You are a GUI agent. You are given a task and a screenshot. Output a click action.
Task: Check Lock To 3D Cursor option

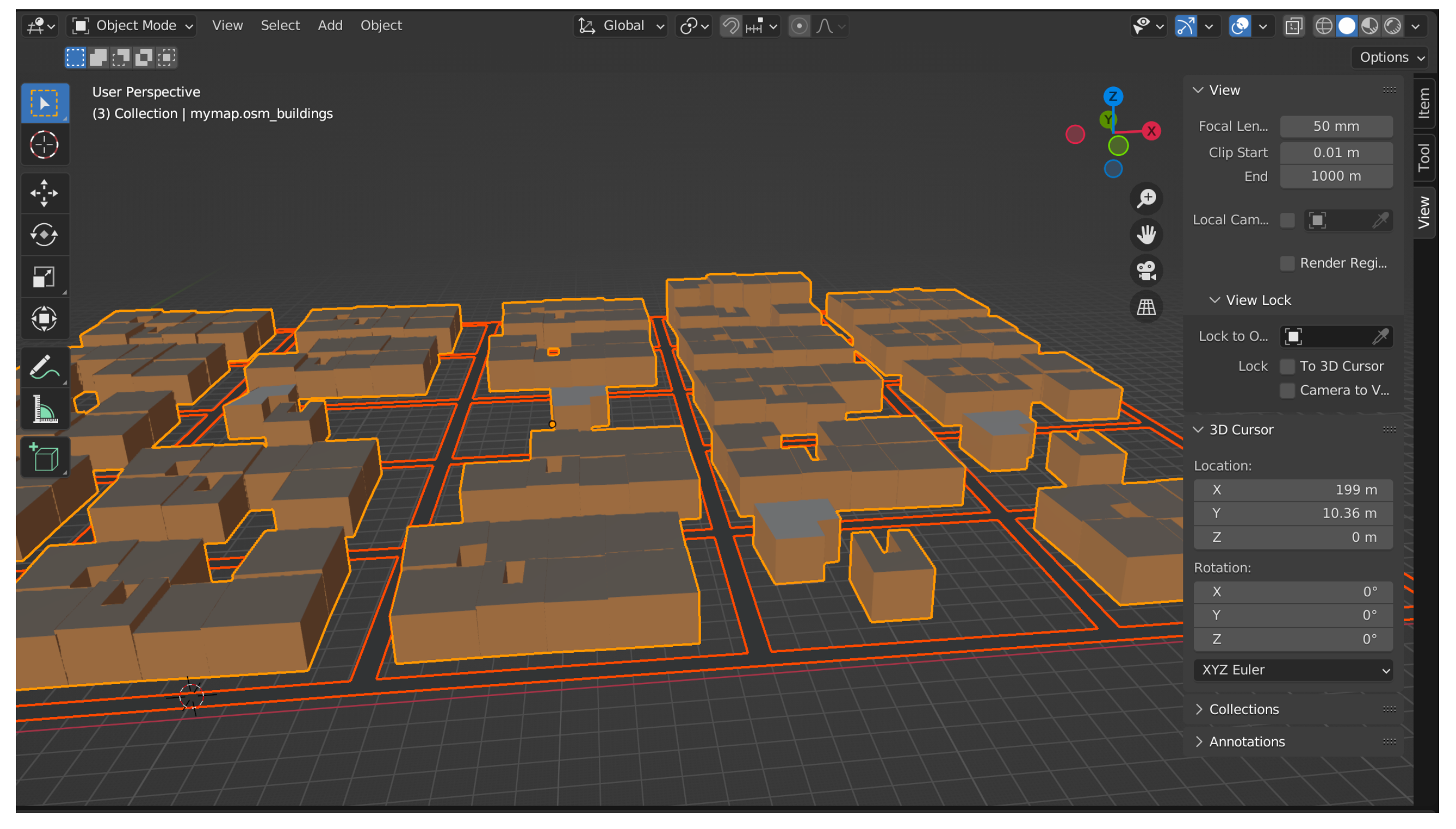click(1286, 366)
